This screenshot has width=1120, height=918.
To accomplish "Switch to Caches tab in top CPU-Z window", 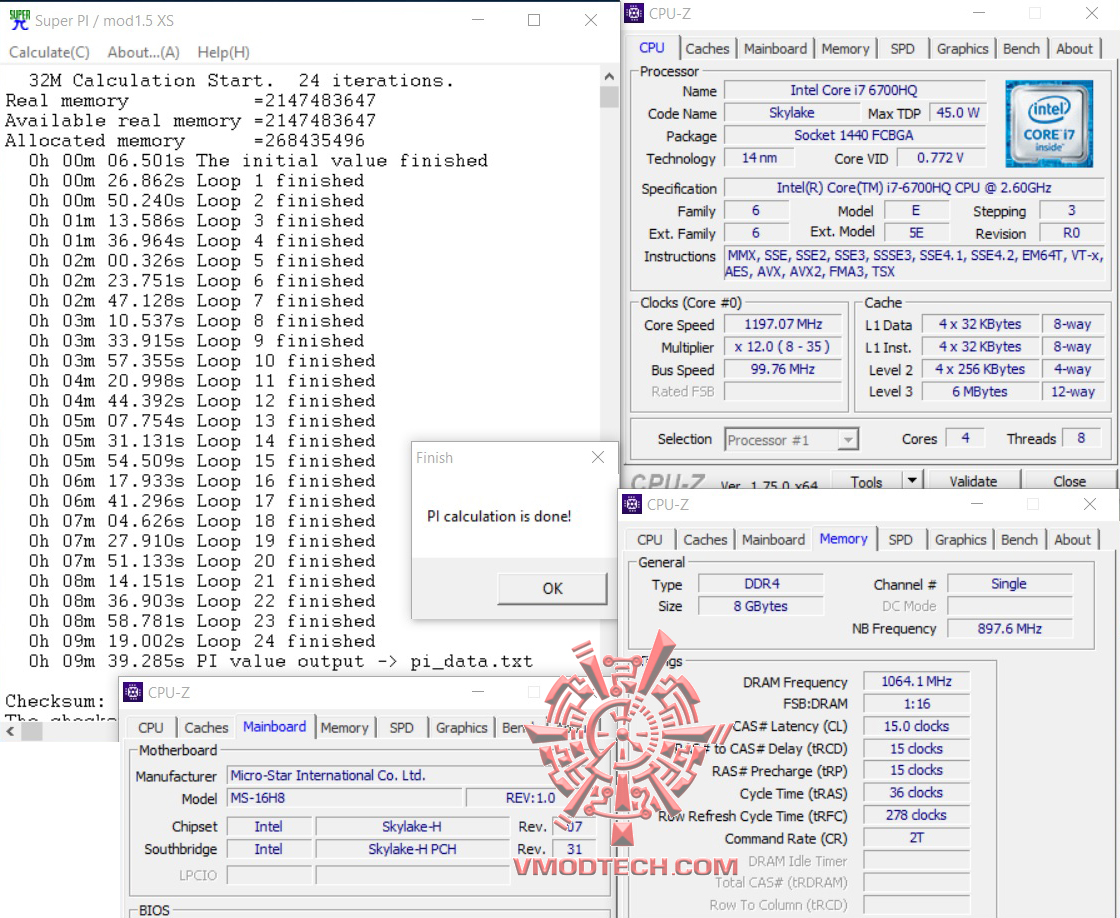I will 707,49.
